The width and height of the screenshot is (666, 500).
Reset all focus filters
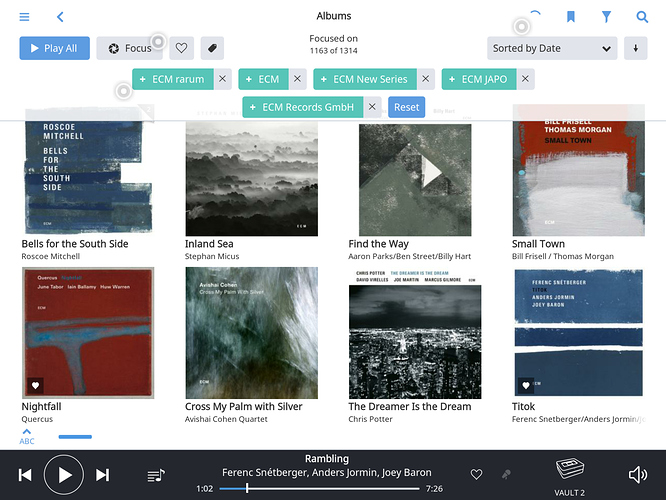tap(406, 107)
